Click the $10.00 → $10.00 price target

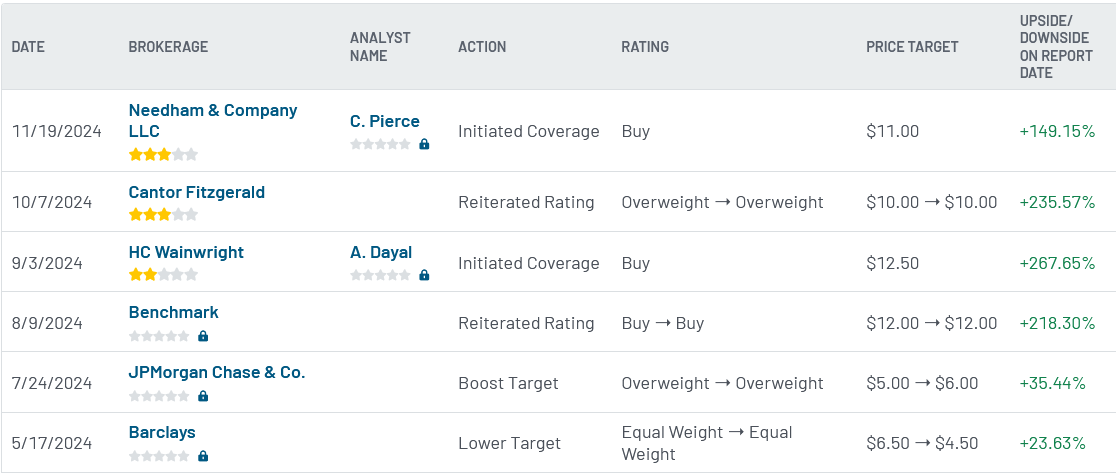click(932, 202)
